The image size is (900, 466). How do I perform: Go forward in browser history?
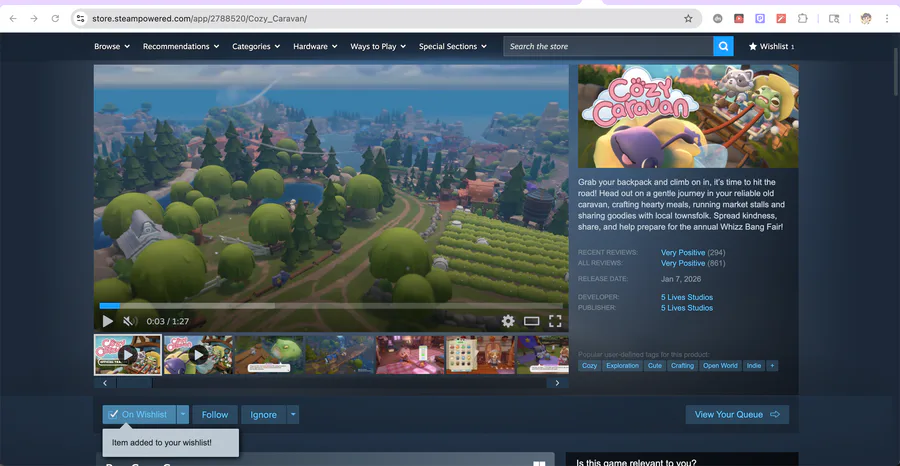(x=34, y=18)
